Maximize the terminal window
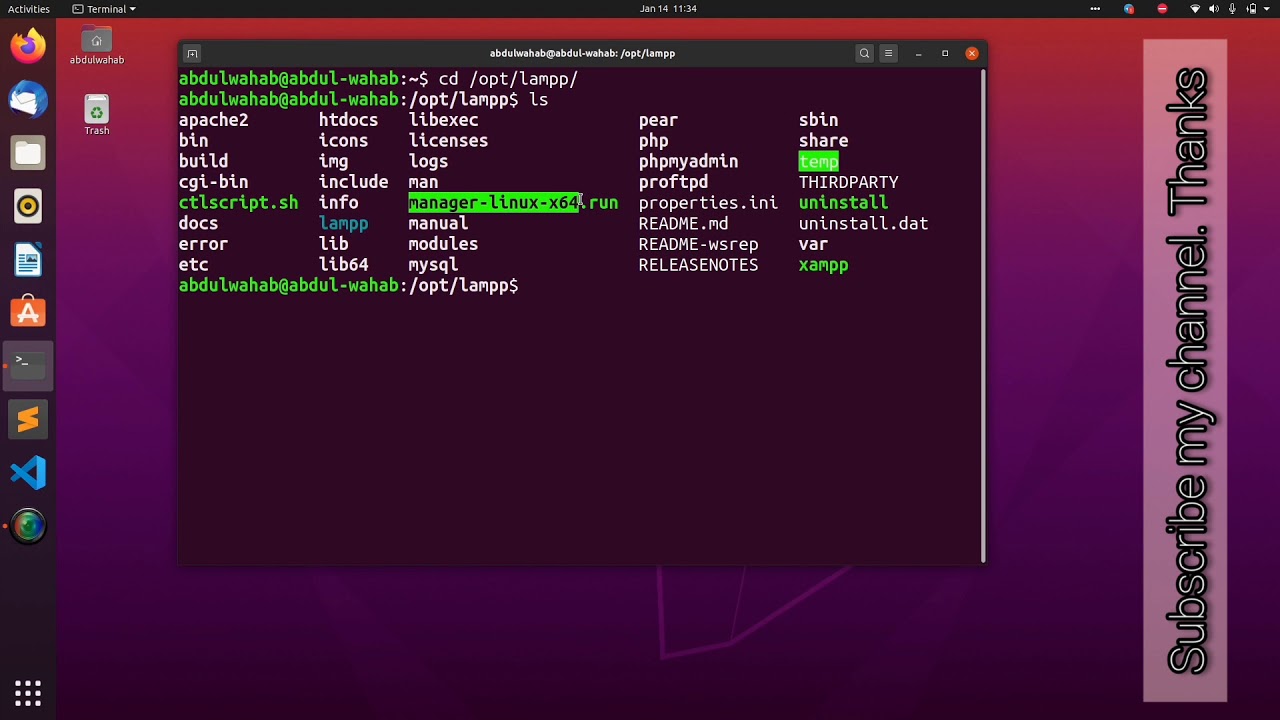Screen dimensions: 1280x720 point(945,53)
